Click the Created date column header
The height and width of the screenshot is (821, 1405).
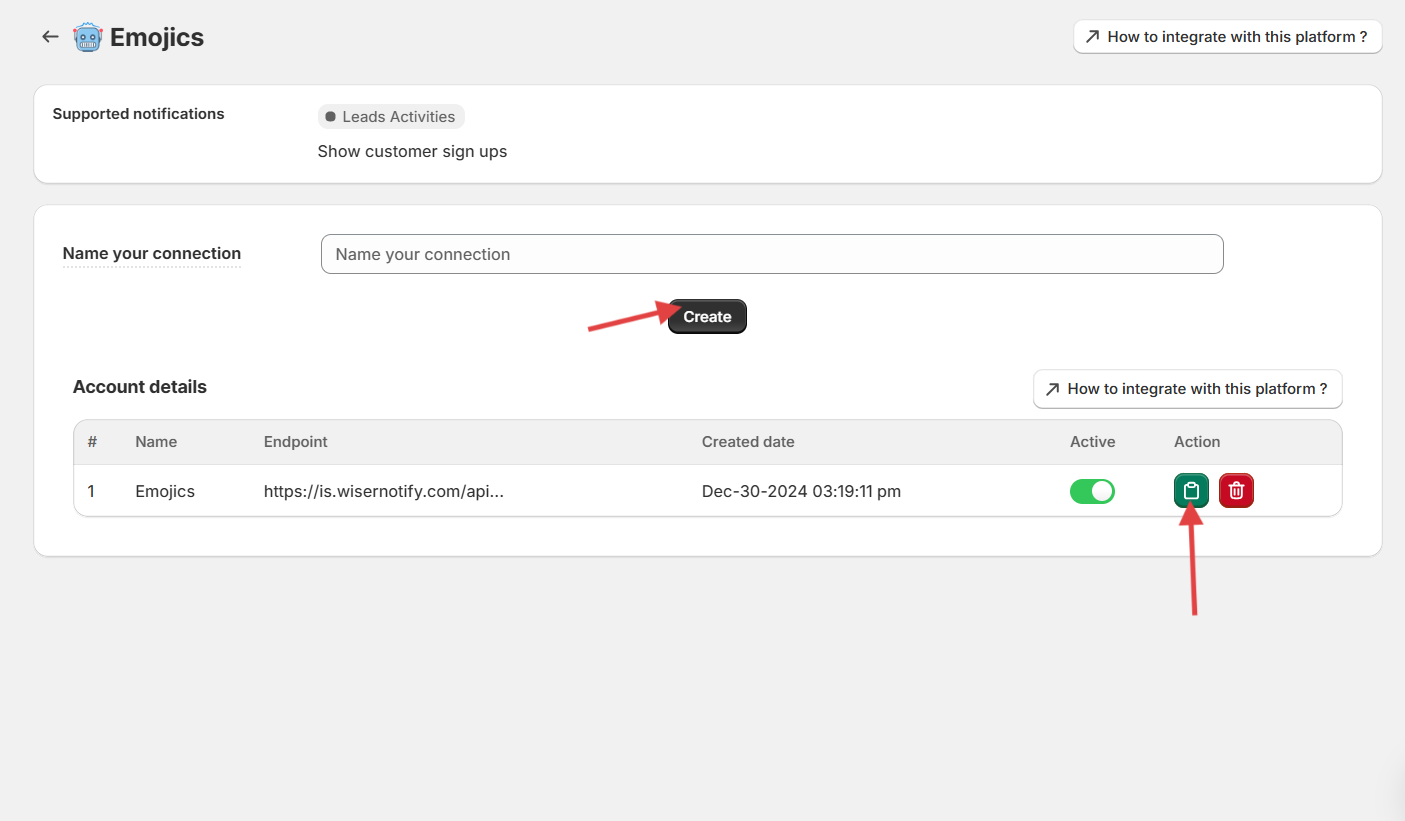(x=748, y=442)
